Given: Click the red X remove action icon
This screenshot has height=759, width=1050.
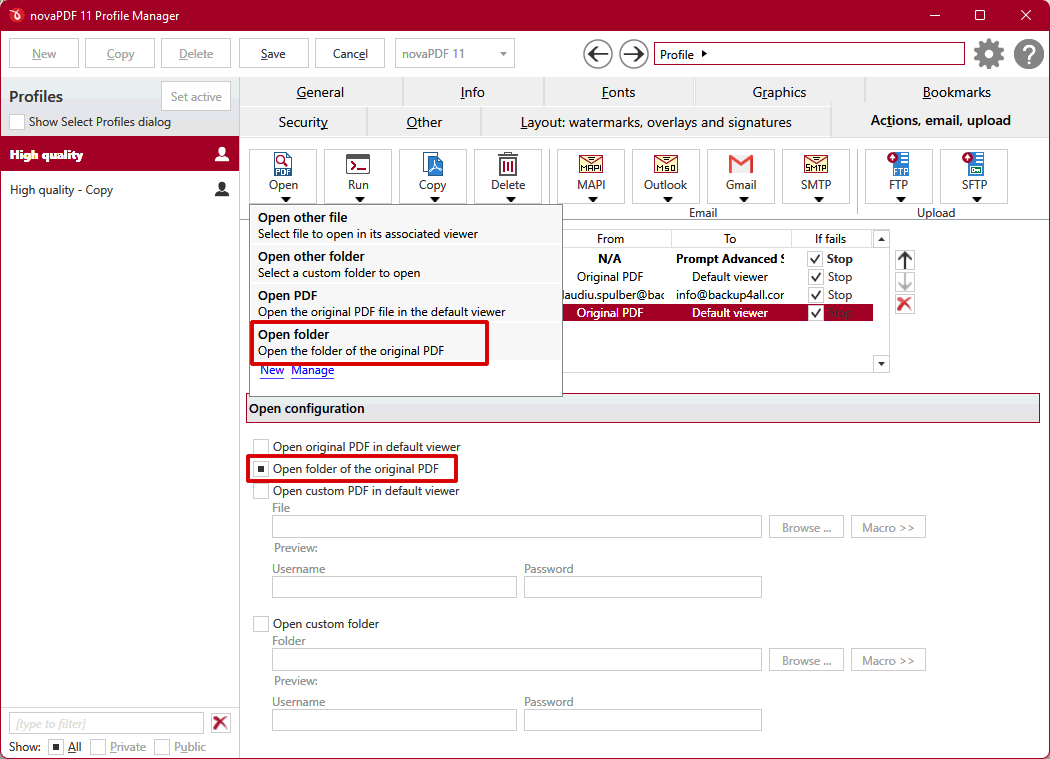Looking at the screenshot, I should pos(905,304).
